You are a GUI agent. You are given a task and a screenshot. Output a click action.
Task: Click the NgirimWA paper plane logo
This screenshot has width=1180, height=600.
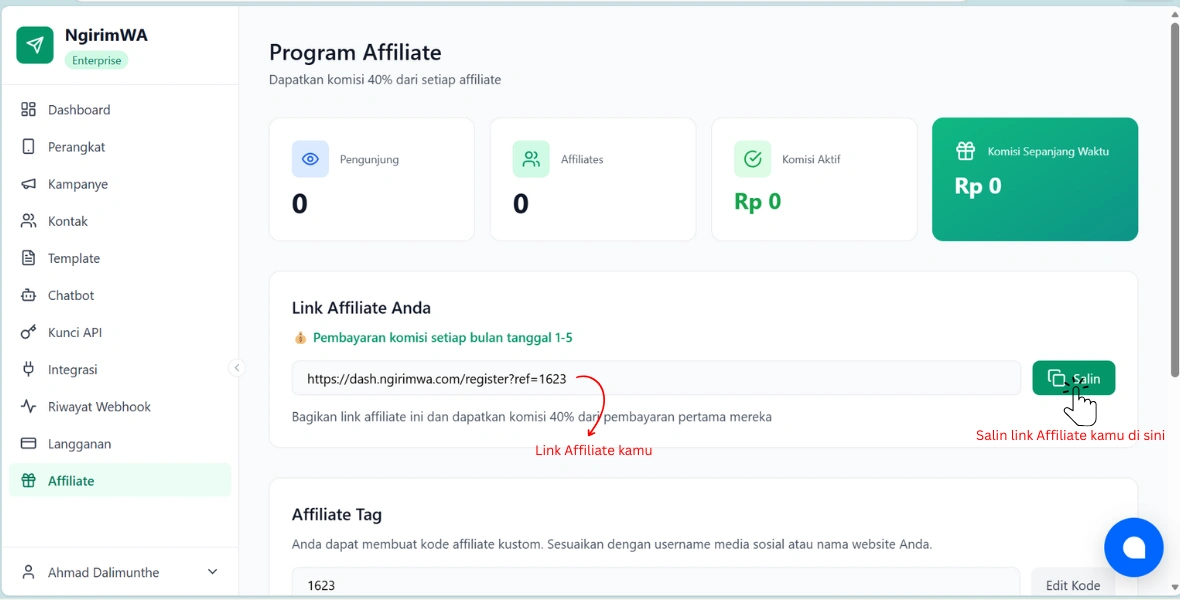(x=35, y=45)
